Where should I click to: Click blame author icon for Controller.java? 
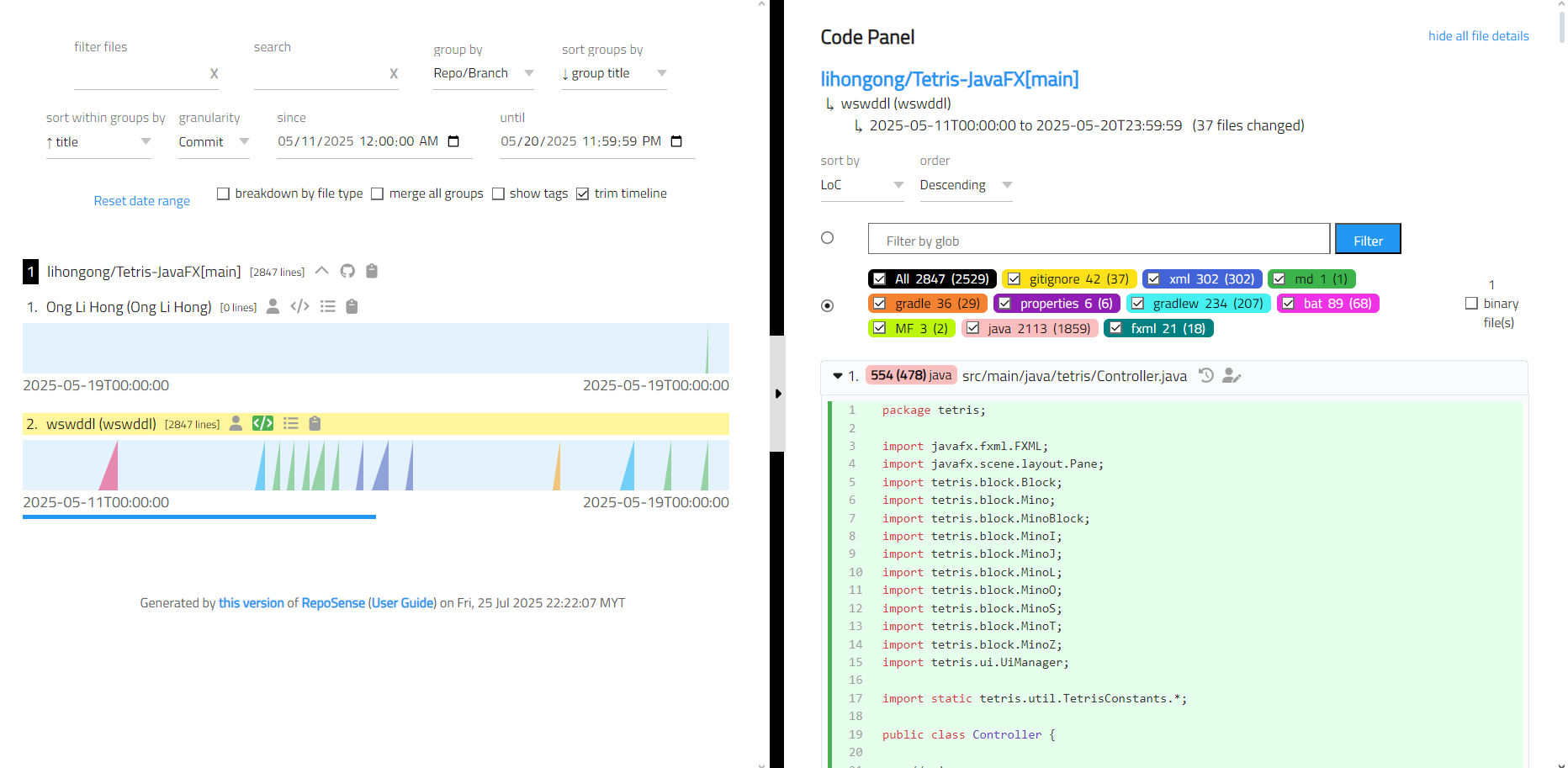[1232, 375]
